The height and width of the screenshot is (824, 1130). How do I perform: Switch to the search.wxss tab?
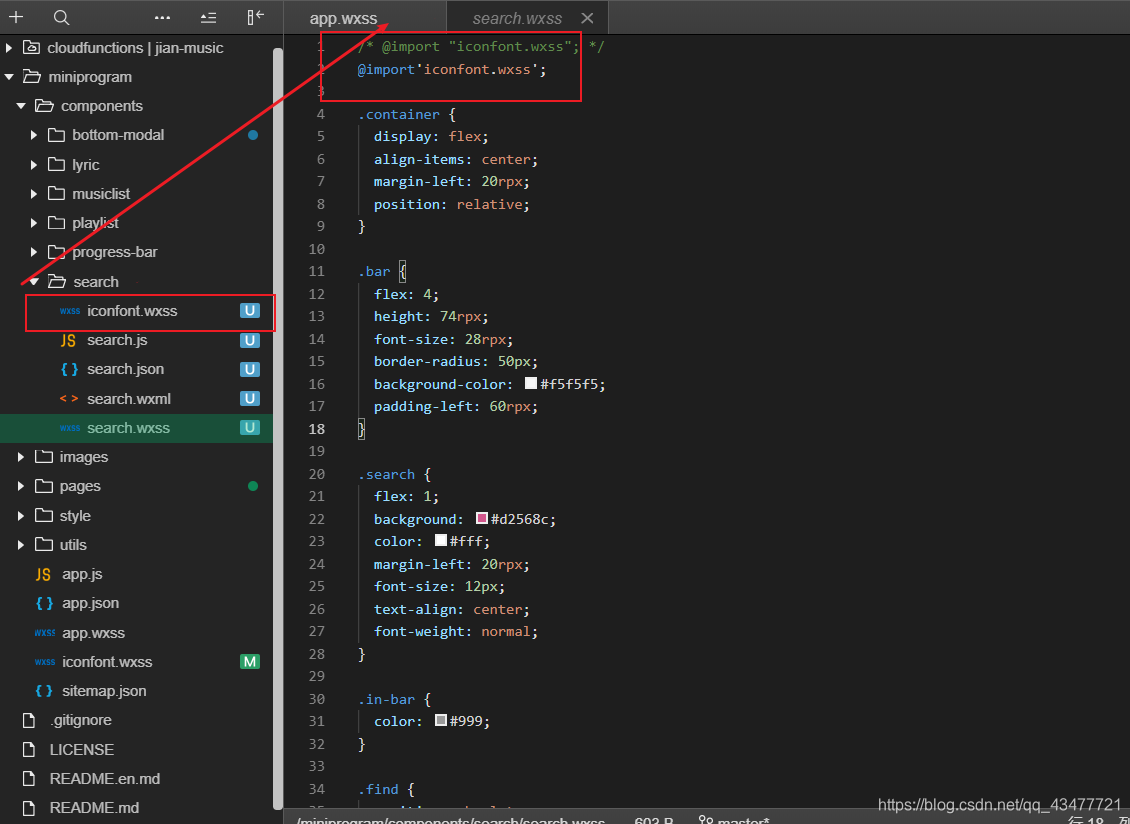click(x=517, y=19)
